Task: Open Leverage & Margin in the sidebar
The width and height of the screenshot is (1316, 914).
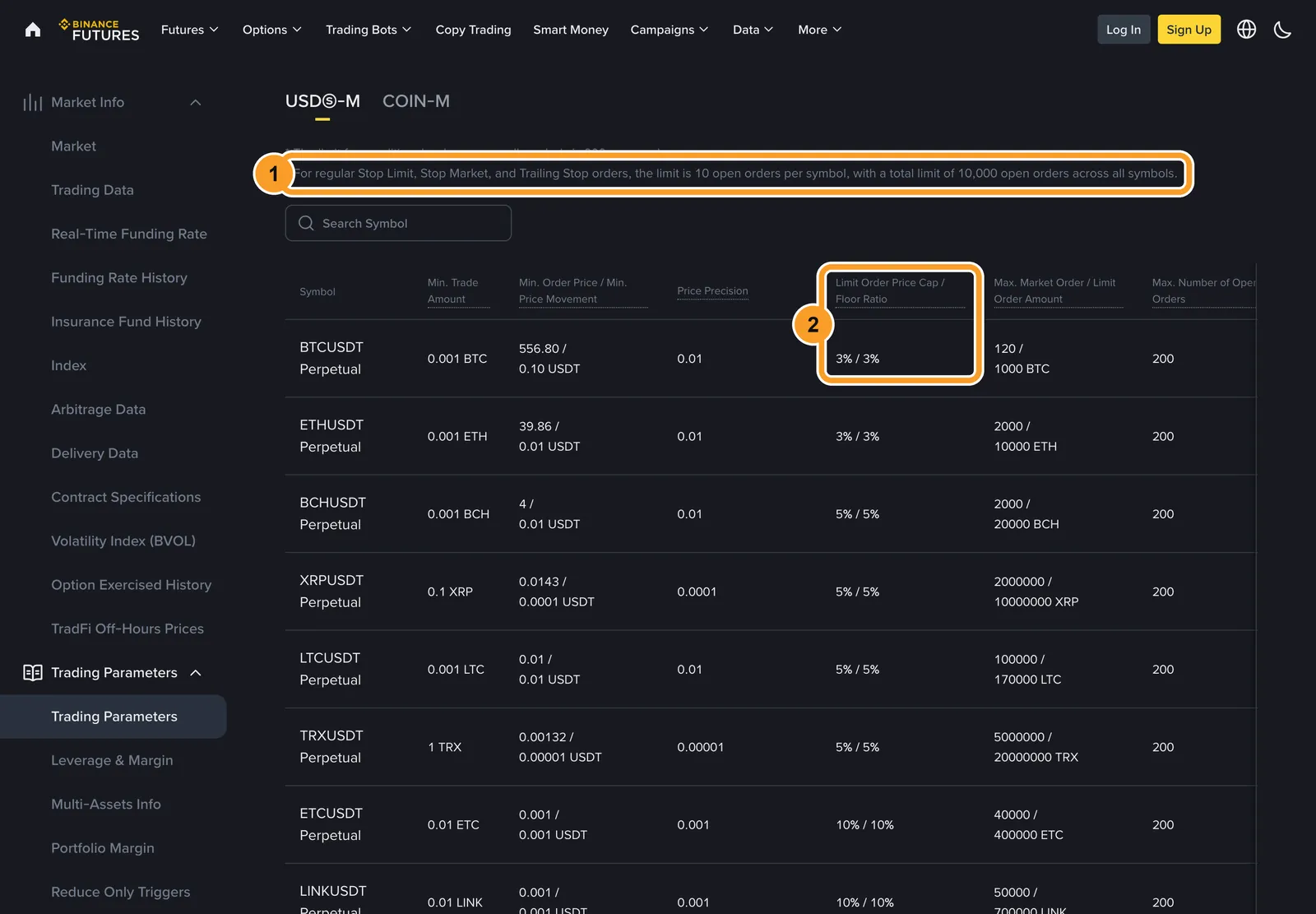Action: [112, 760]
